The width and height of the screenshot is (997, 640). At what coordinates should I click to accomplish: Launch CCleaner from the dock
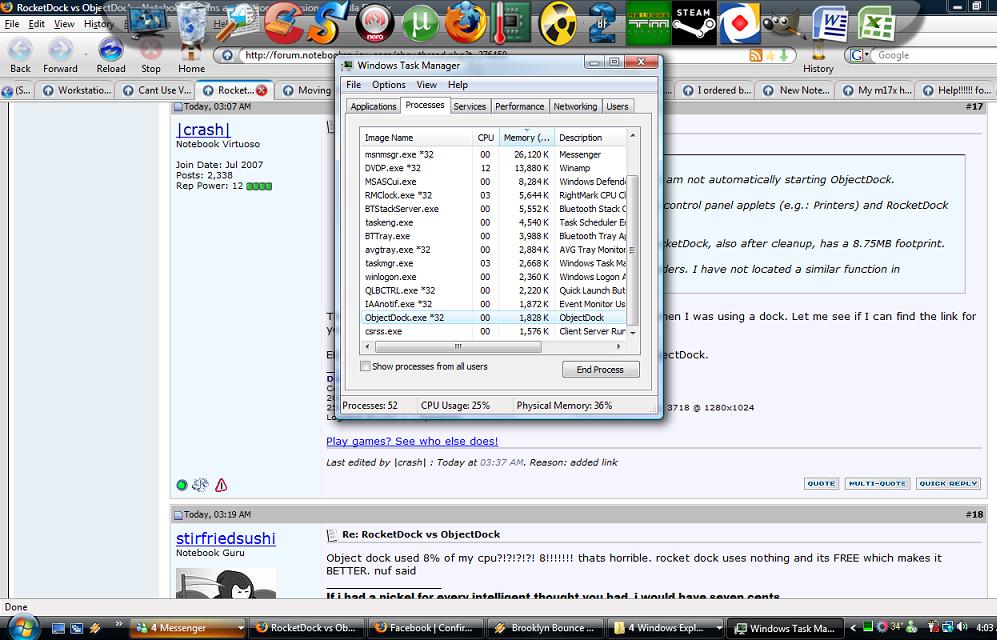tap(283, 23)
